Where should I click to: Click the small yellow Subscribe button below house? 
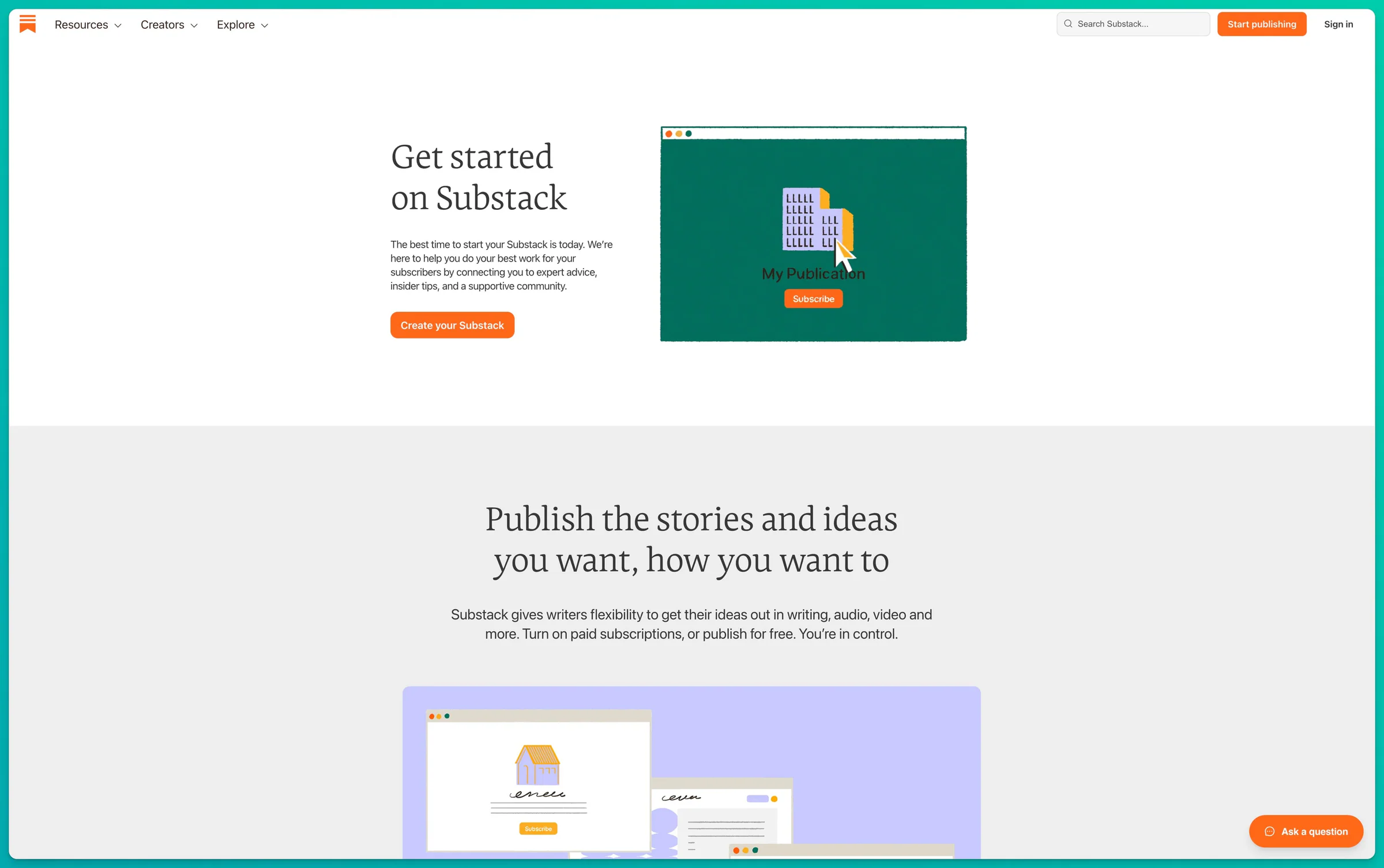click(x=538, y=828)
